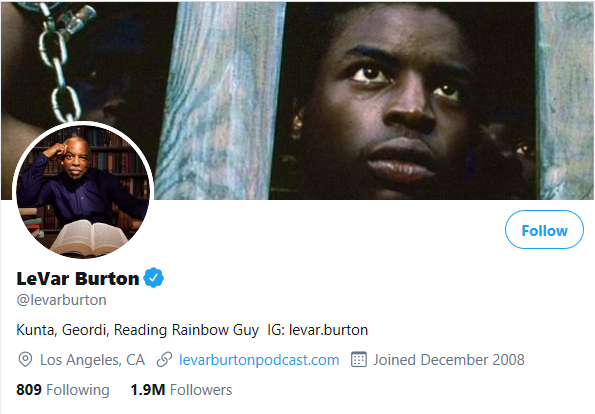
Task: Click the Followers label
Action: pos(201,390)
